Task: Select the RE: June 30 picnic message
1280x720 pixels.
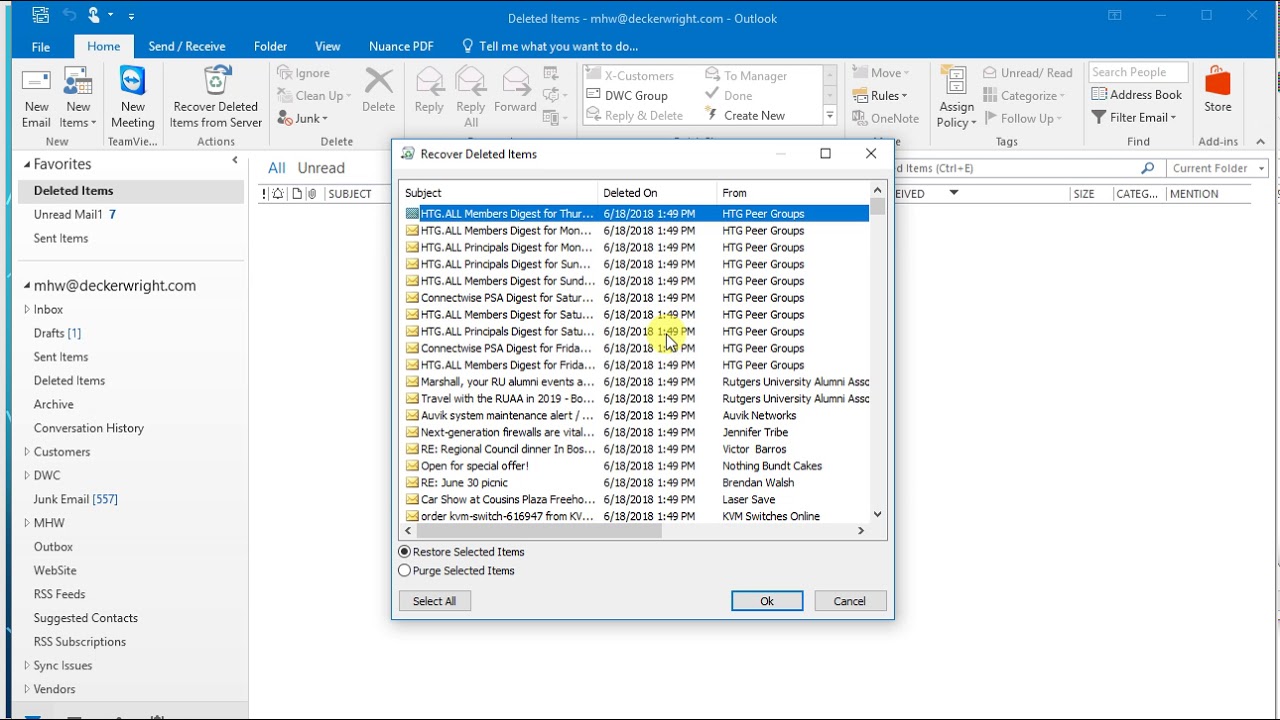Action: pos(636,483)
